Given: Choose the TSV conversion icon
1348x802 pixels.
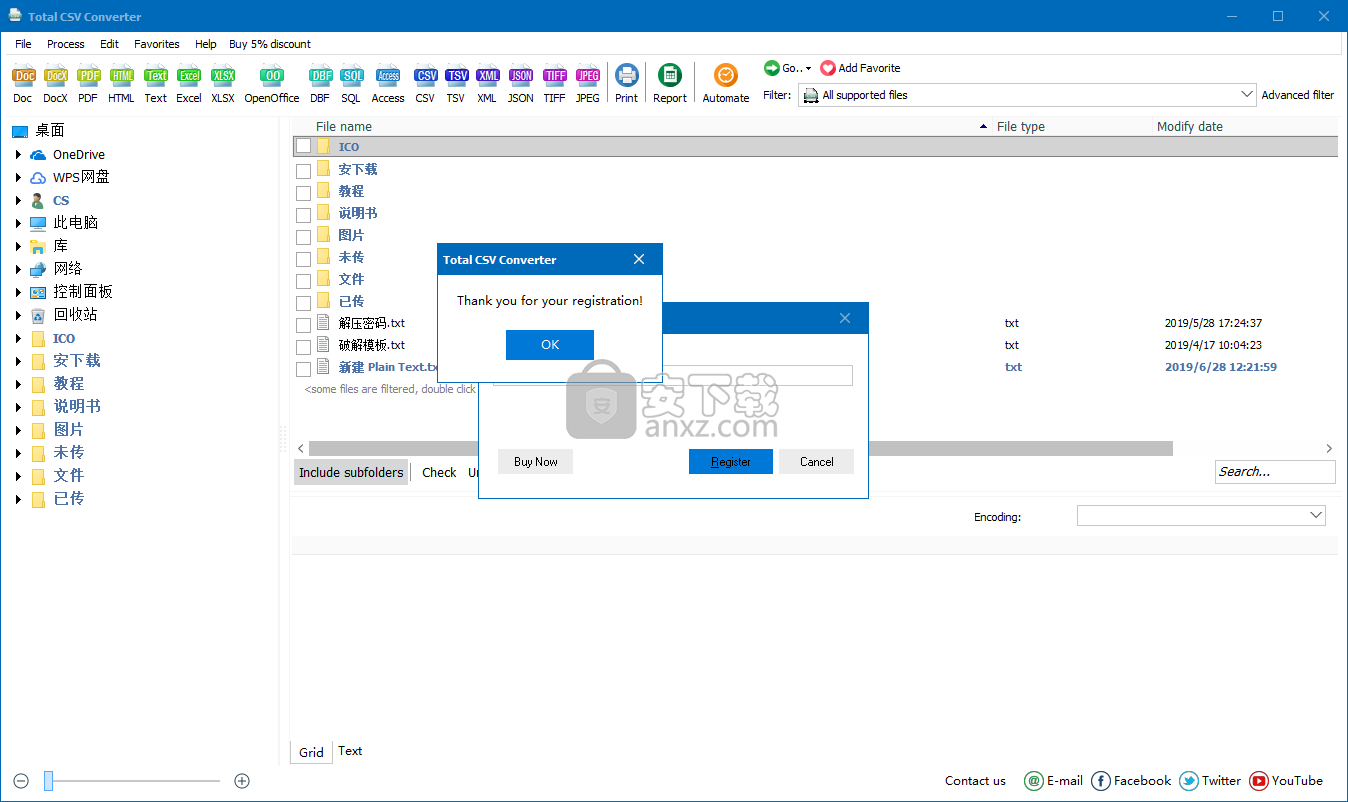Looking at the screenshot, I should pyautogui.click(x=456, y=76).
